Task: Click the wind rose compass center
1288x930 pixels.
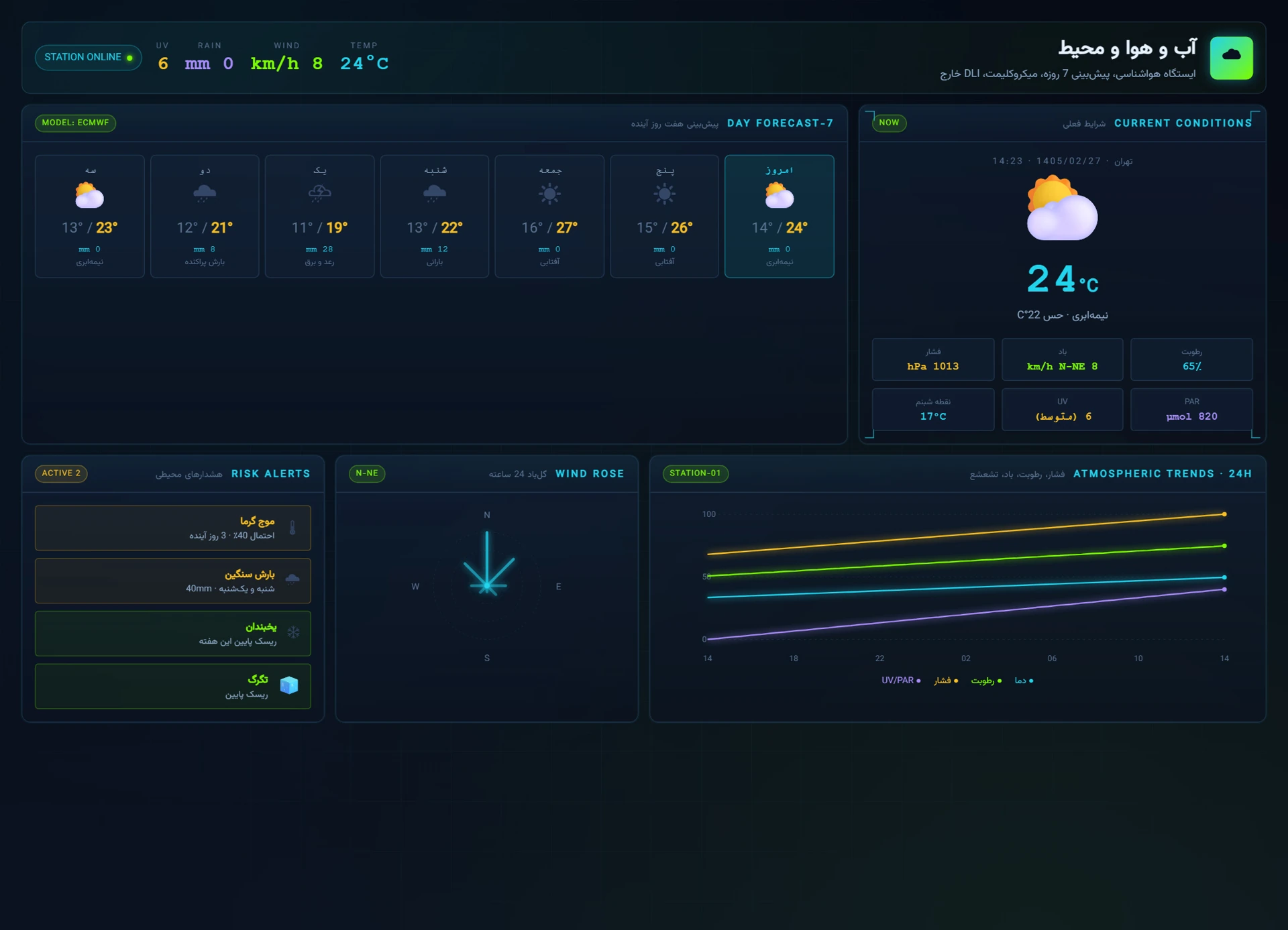Action: (x=487, y=586)
